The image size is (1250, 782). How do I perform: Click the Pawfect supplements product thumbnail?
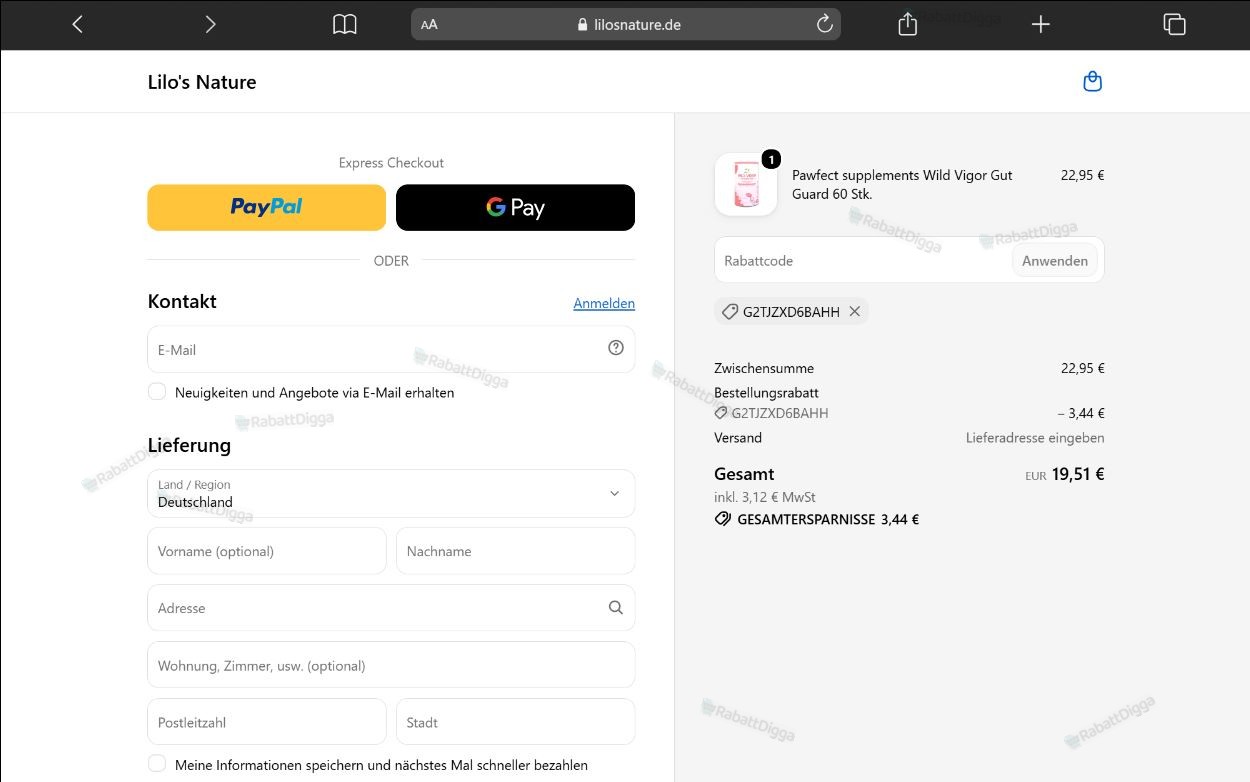tap(746, 184)
